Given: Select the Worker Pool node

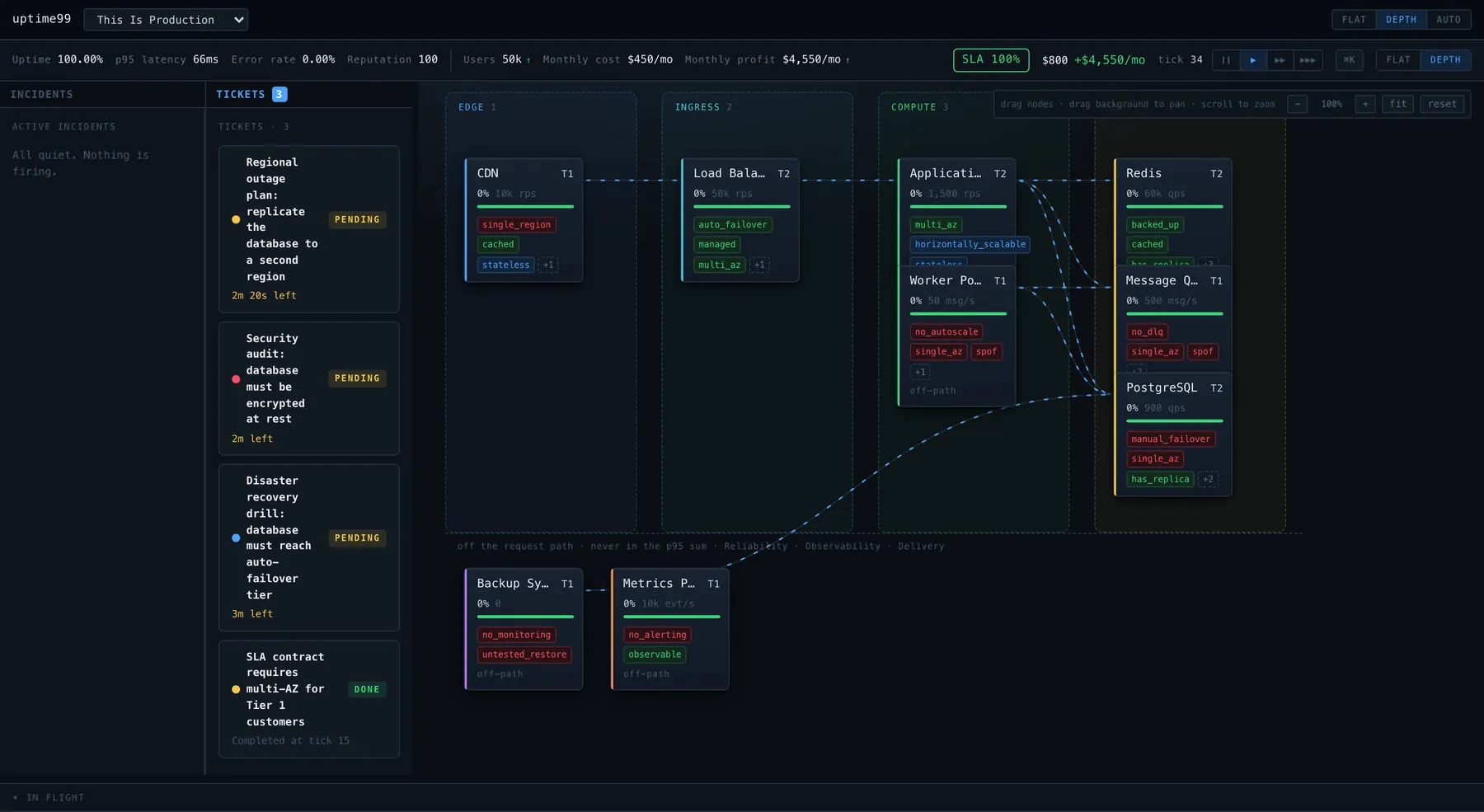Looking at the screenshot, I should pos(956,336).
